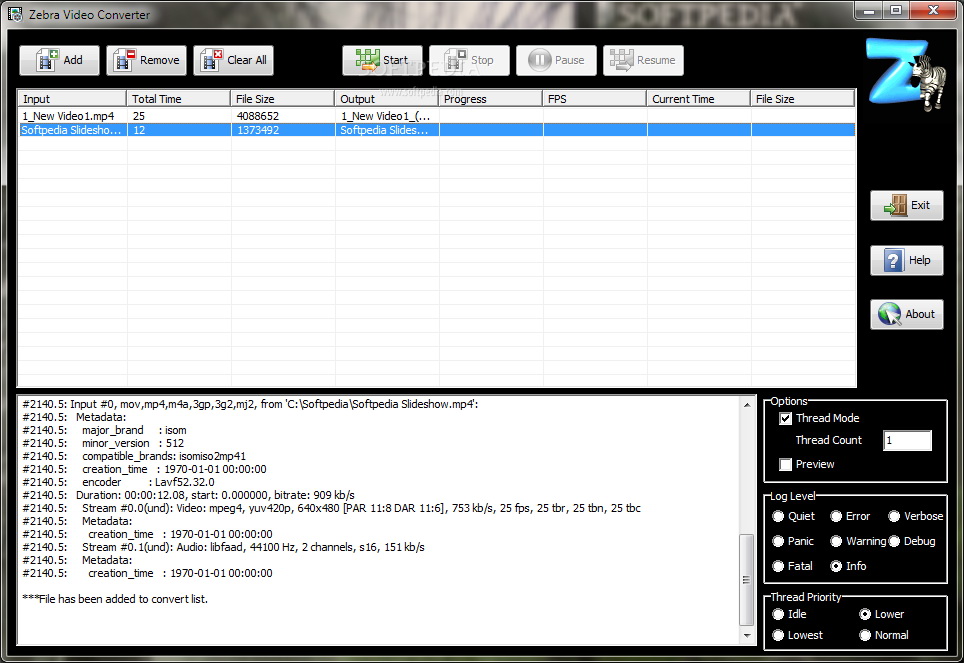This screenshot has height=663, width=964.
Task: Click file size value 4088652
Action: click(x=258, y=116)
